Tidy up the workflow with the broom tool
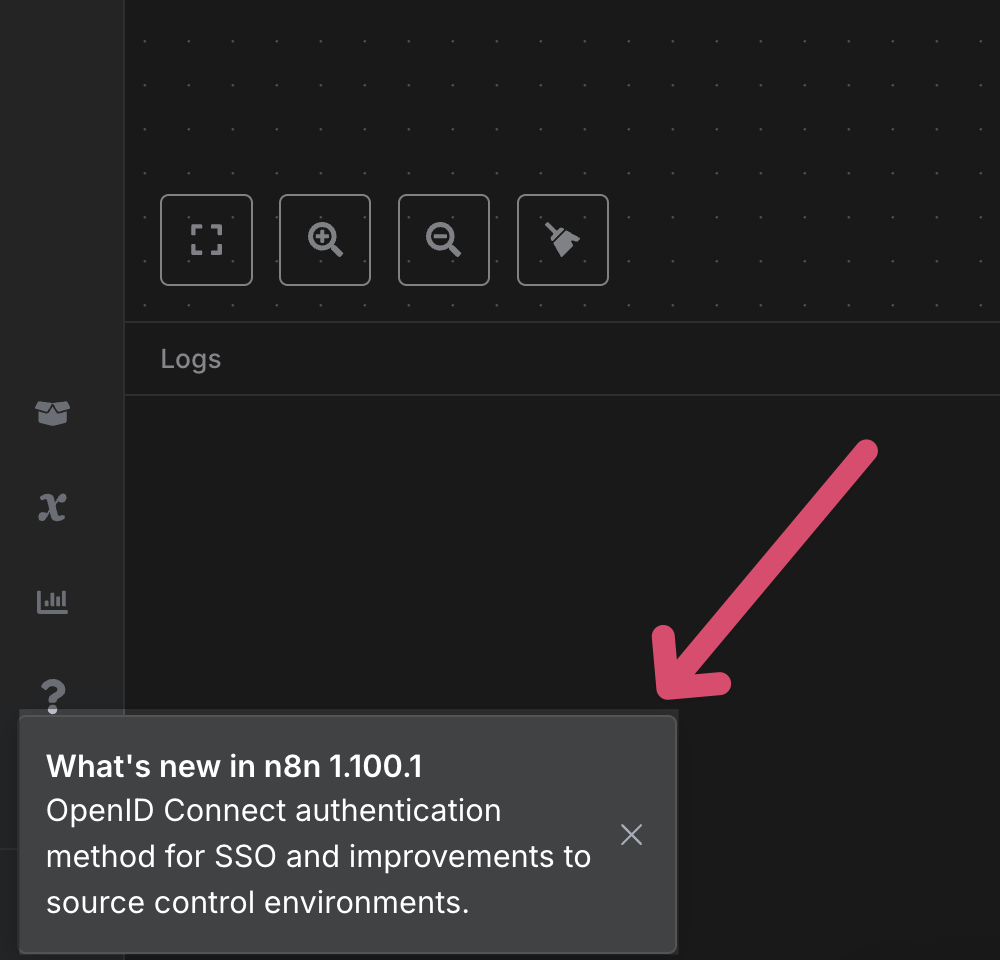 click(x=562, y=240)
